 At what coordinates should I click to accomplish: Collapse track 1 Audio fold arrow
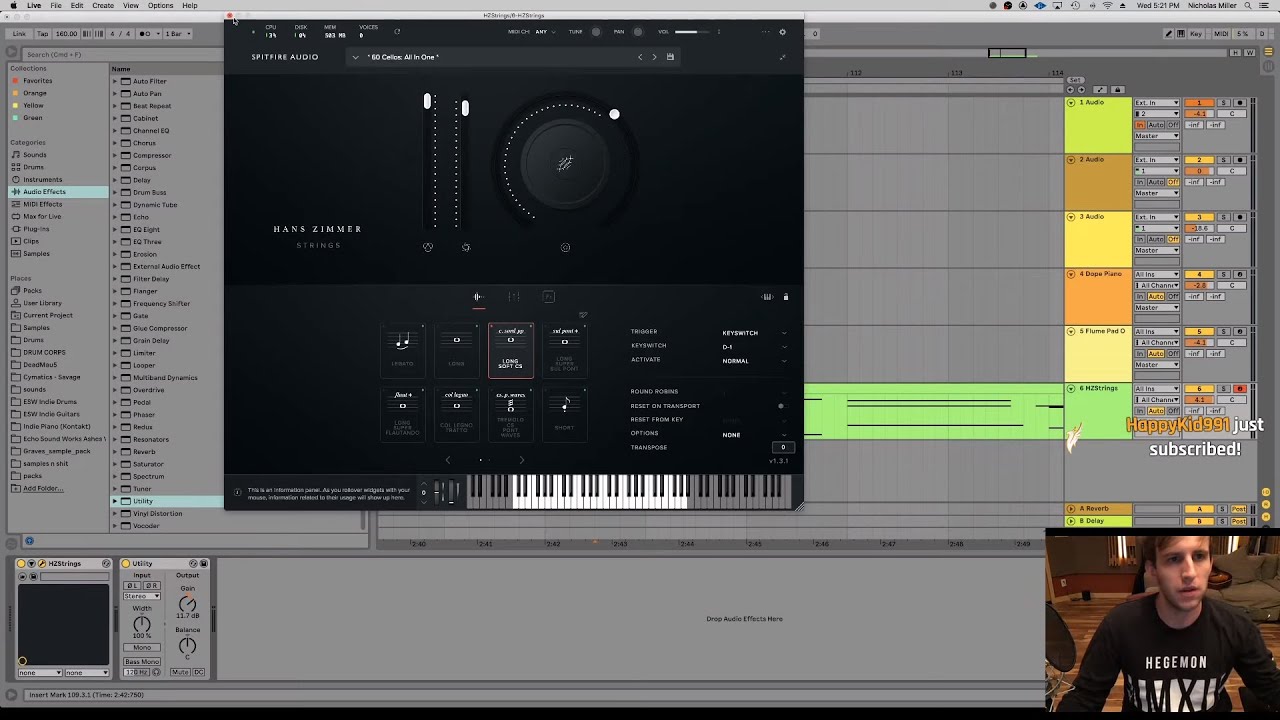(1071, 103)
